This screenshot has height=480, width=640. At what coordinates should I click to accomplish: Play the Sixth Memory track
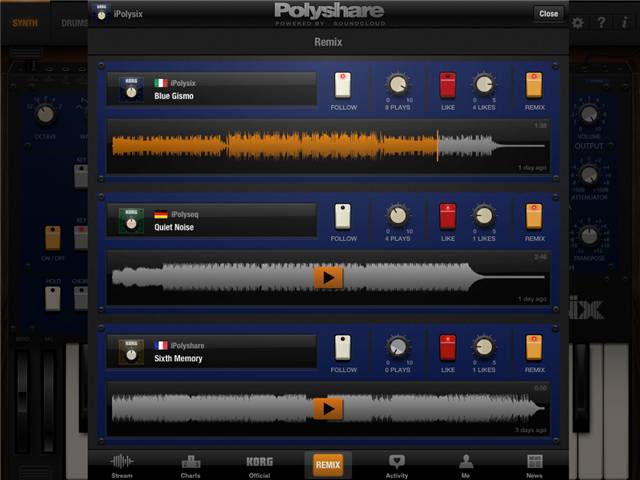click(x=328, y=409)
